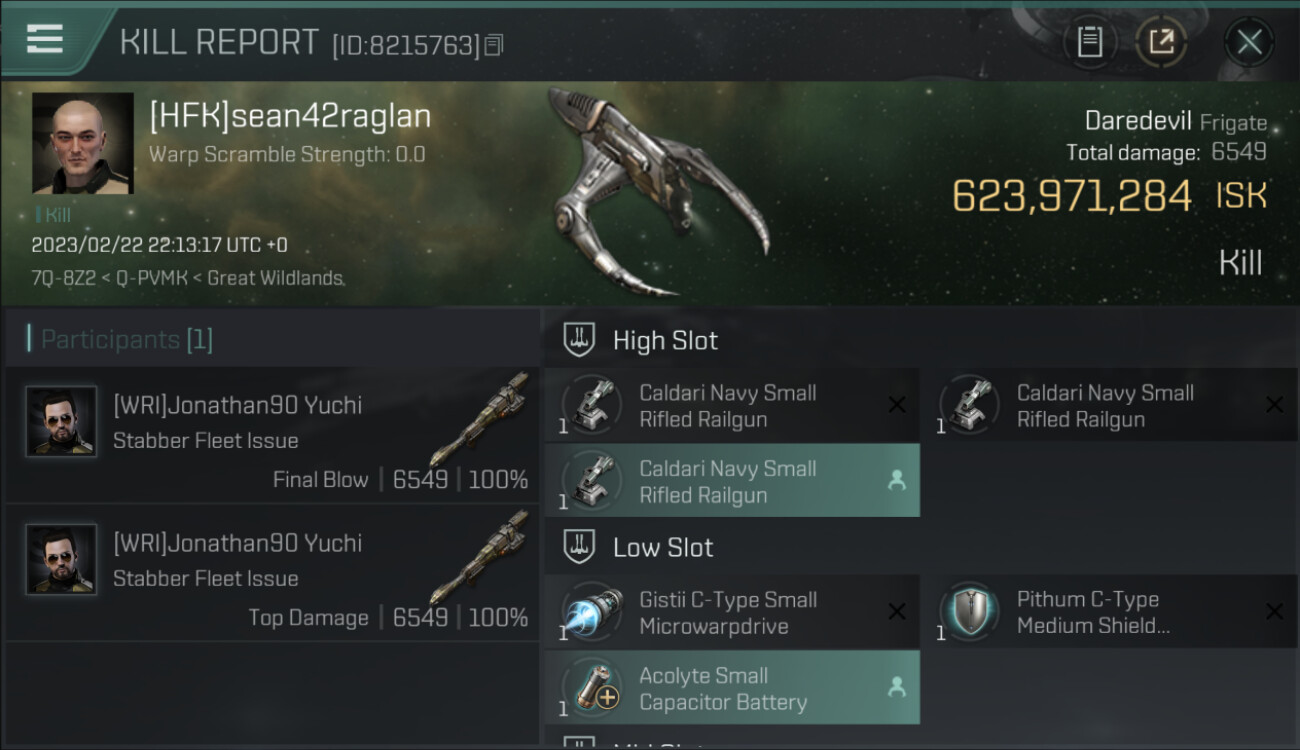Viewport: 1300px width, 750px height.
Task: Select the Pithum C-Type Medium Shield module icon
Action: pyautogui.click(x=969, y=612)
